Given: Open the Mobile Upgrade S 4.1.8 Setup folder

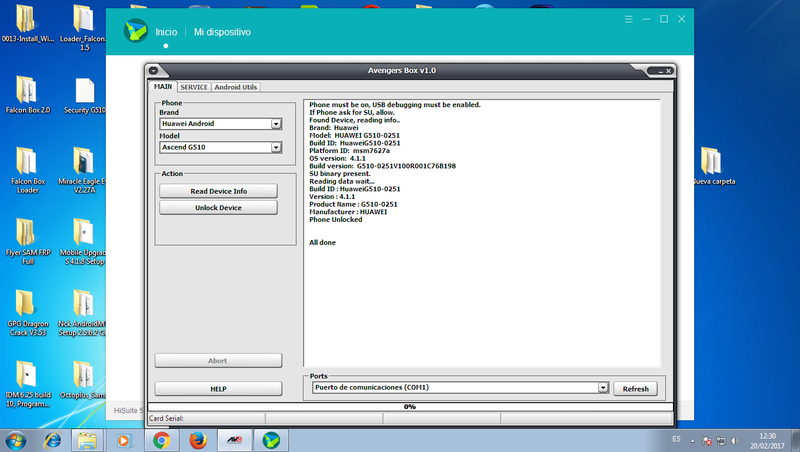Looking at the screenshot, I should [x=82, y=242].
